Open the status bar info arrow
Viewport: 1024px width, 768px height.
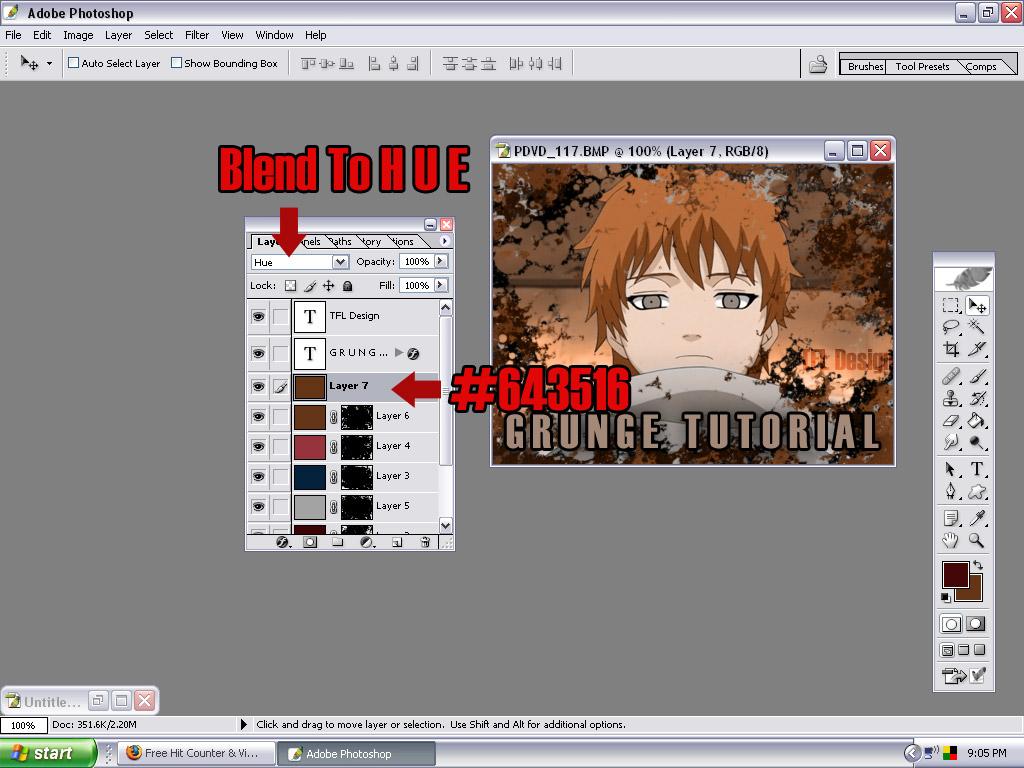tap(244, 724)
